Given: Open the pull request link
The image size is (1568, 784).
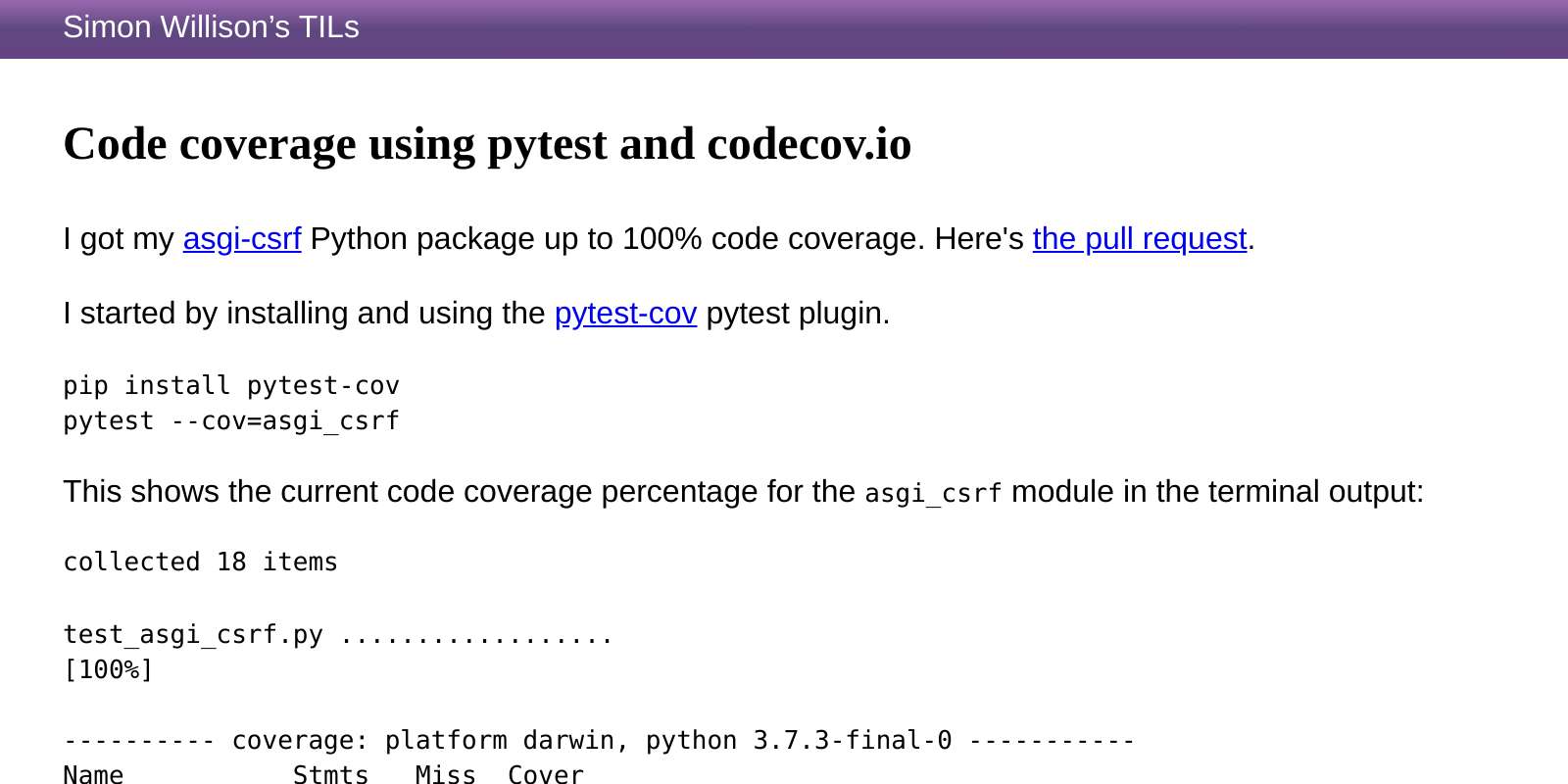Looking at the screenshot, I should point(1140,239).
